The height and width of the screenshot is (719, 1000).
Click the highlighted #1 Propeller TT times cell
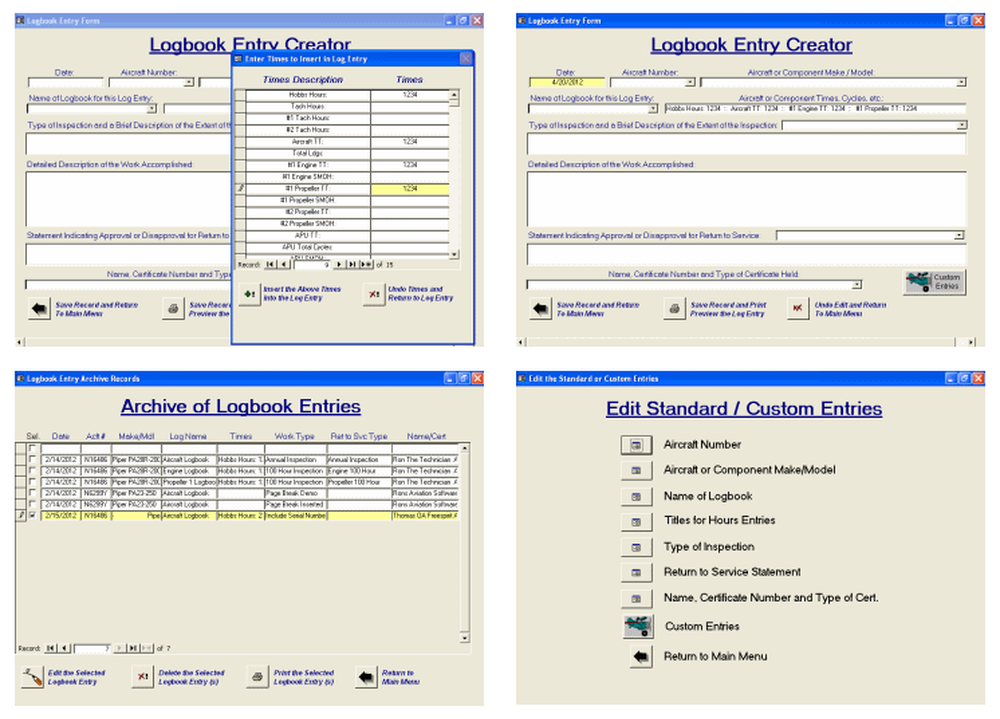pos(409,189)
